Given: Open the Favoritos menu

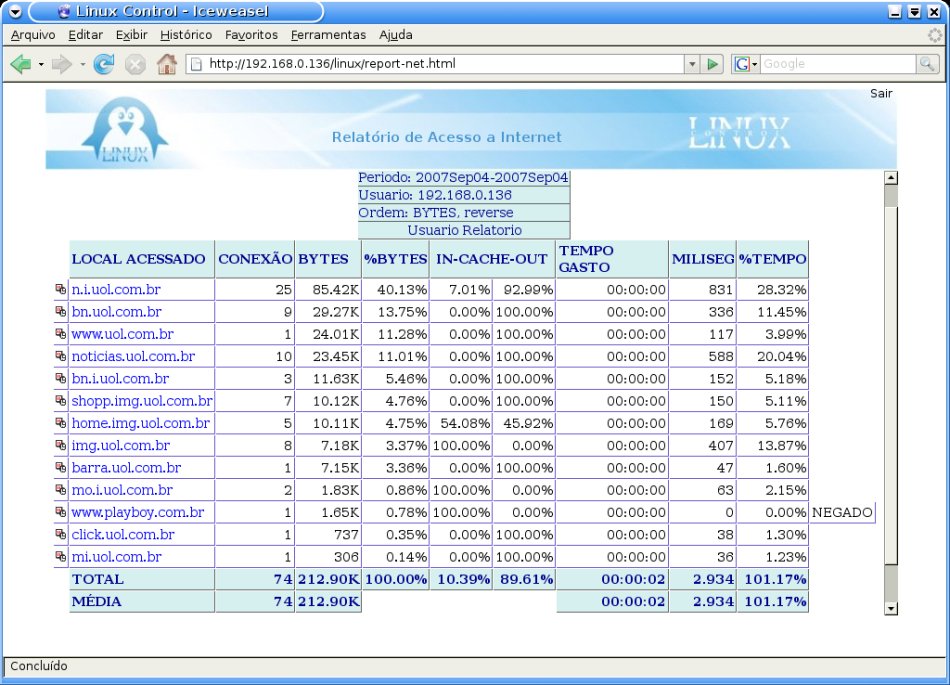Looking at the screenshot, I should [251, 35].
